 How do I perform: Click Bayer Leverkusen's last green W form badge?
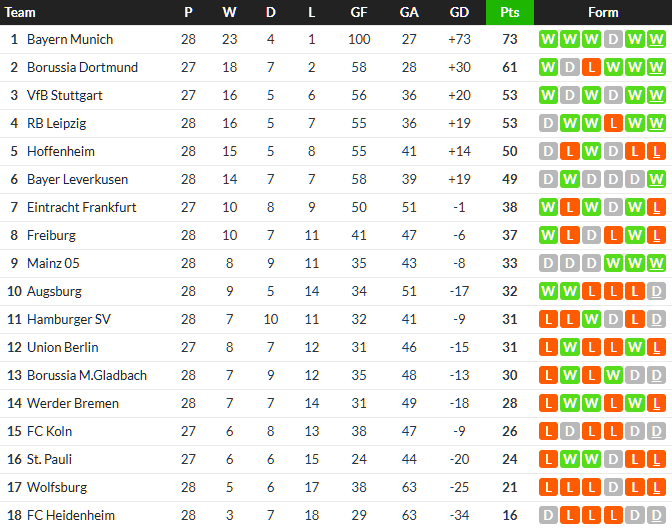(657, 179)
